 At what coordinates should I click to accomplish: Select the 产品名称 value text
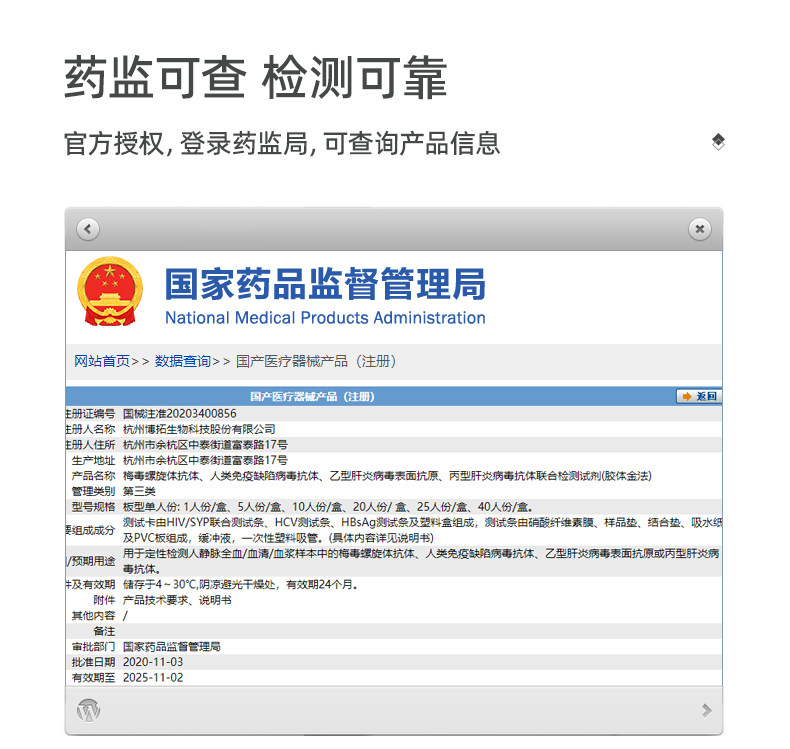[x=387, y=475]
